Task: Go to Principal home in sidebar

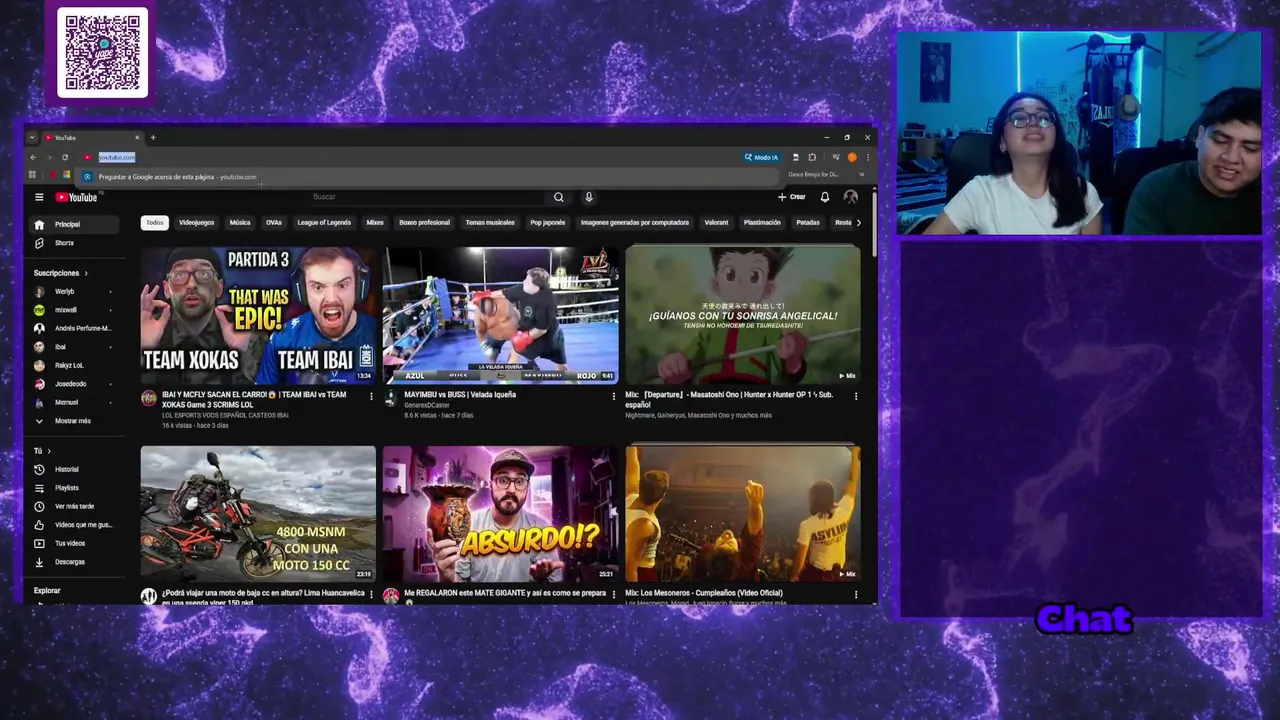Action: coord(72,224)
